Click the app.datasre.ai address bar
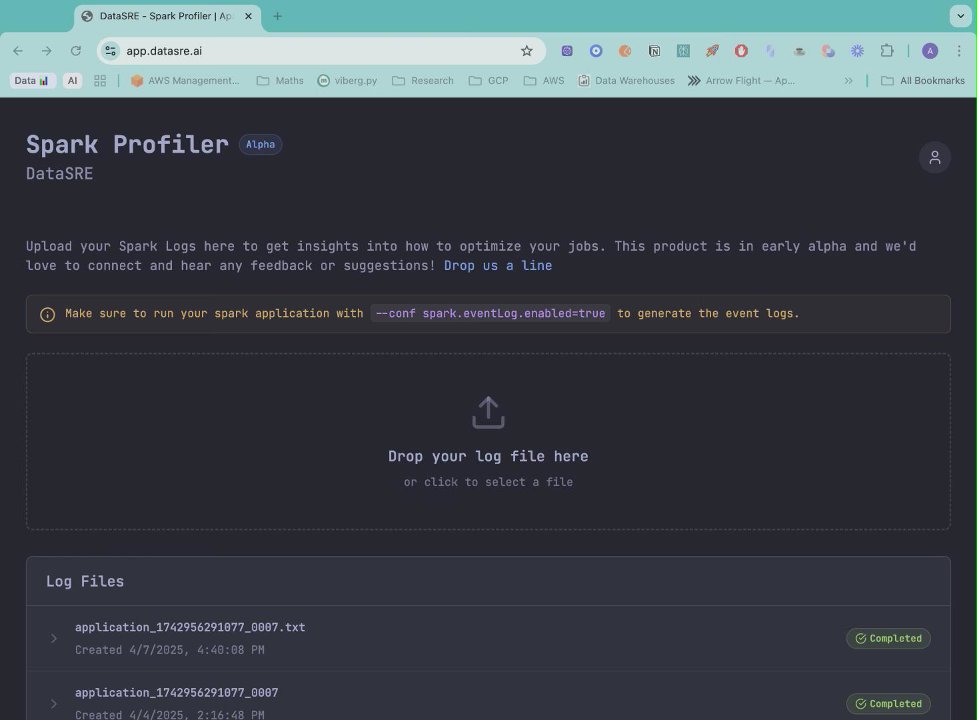This screenshot has width=977, height=720. click(x=322, y=51)
